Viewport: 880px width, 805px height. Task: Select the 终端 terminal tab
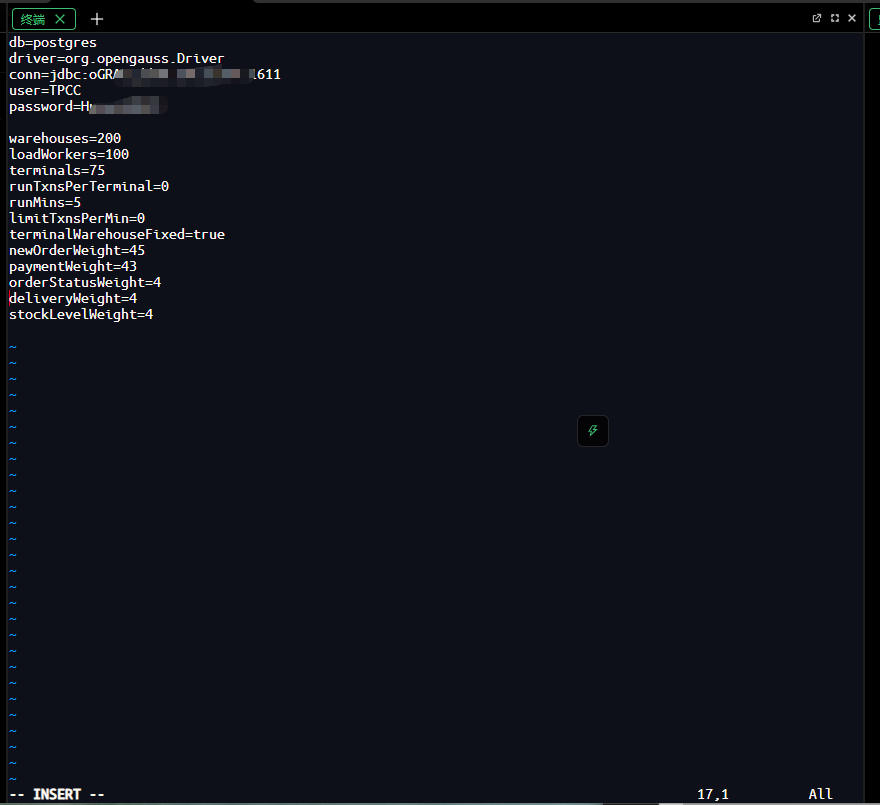(x=44, y=20)
